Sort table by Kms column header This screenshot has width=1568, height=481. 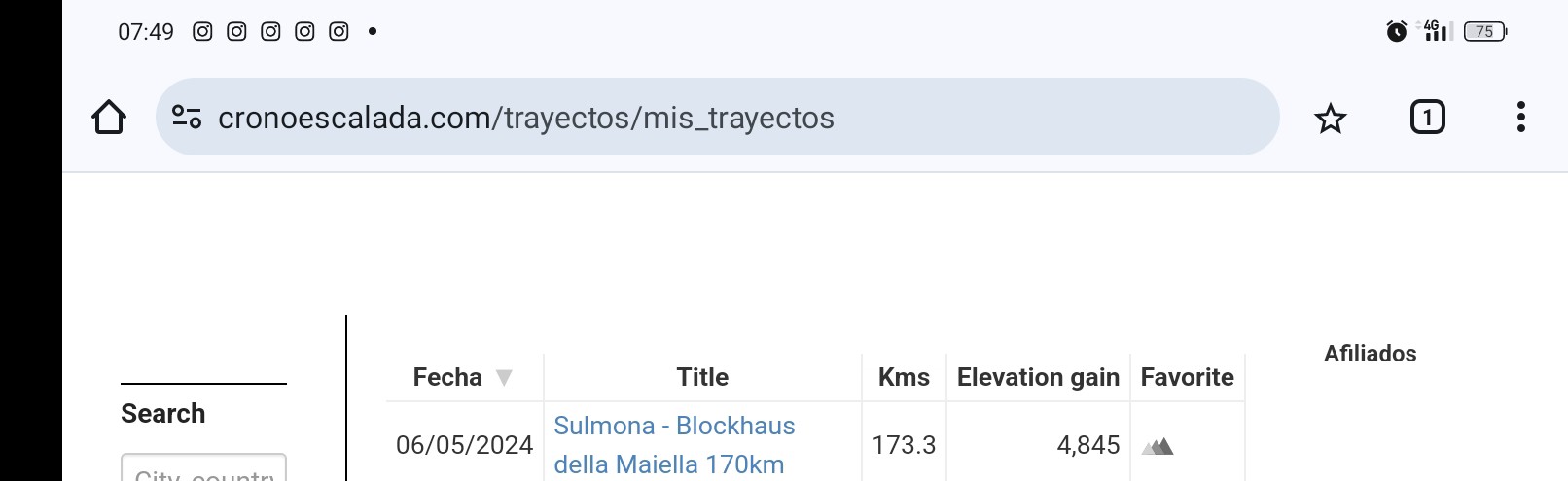(904, 377)
